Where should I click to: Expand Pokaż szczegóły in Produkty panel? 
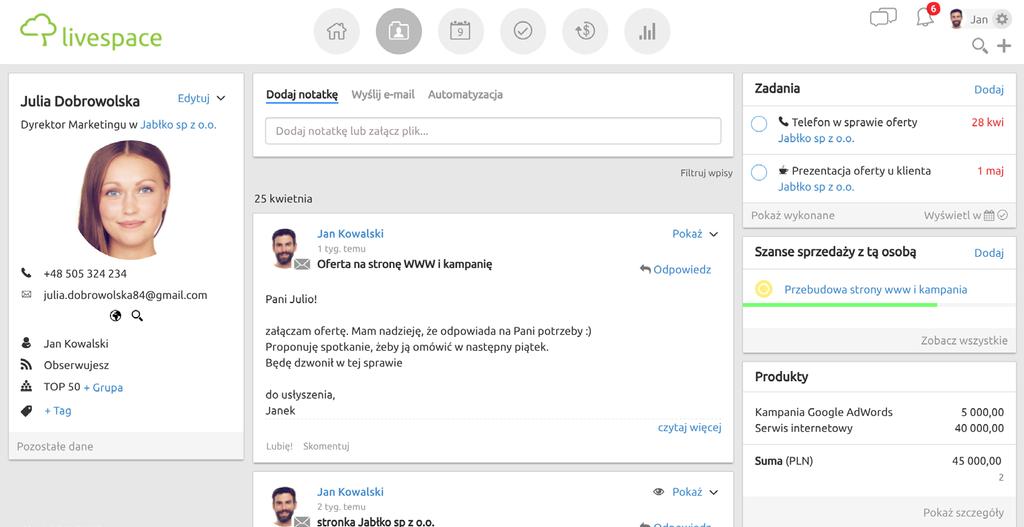click(x=963, y=513)
